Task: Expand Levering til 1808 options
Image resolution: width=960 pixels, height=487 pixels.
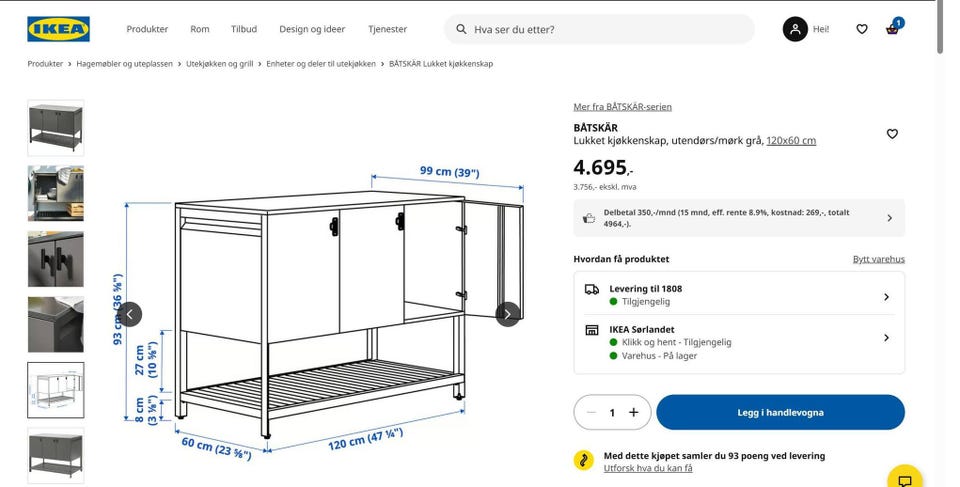Action: pyautogui.click(x=739, y=295)
